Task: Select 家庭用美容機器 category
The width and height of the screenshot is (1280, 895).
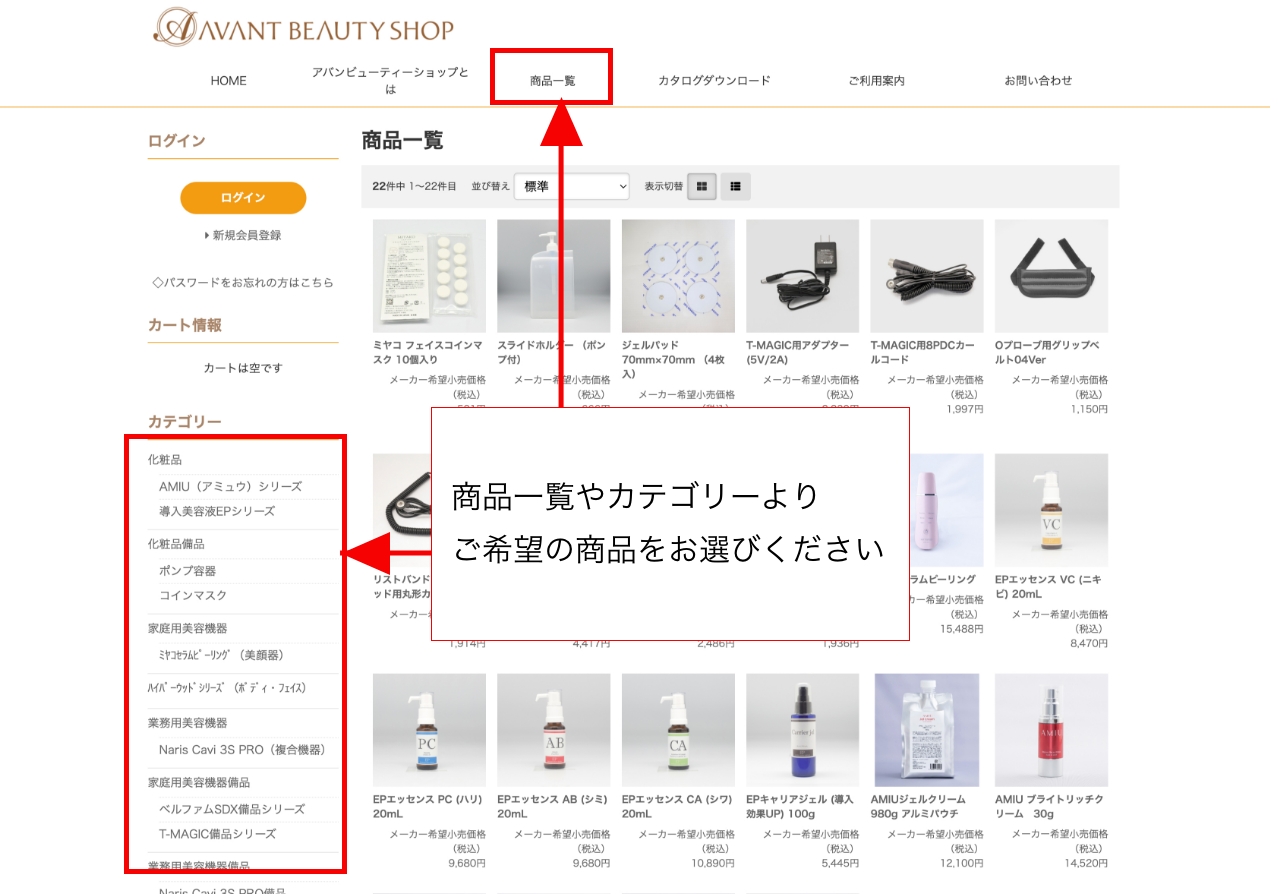Action: click(x=187, y=628)
